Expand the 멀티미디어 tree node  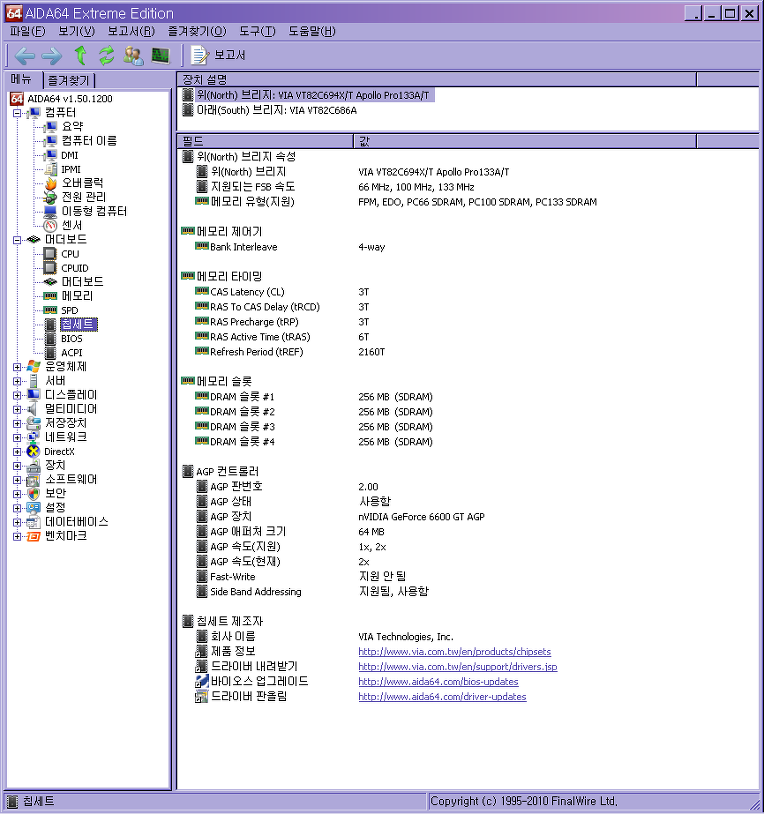pos(17,409)
